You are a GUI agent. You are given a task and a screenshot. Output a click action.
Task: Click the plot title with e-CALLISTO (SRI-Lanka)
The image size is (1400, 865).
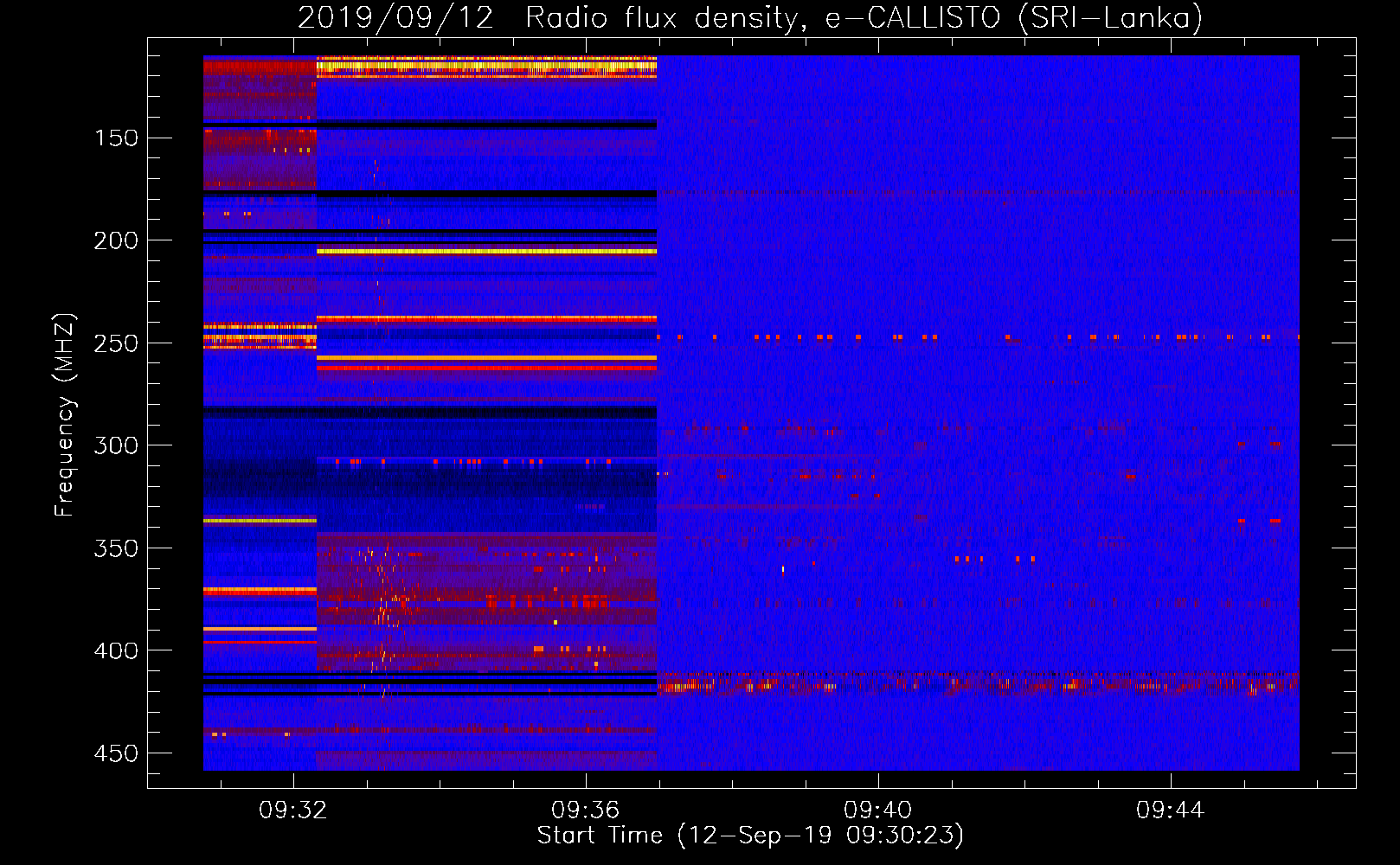(x=750, y=17)
